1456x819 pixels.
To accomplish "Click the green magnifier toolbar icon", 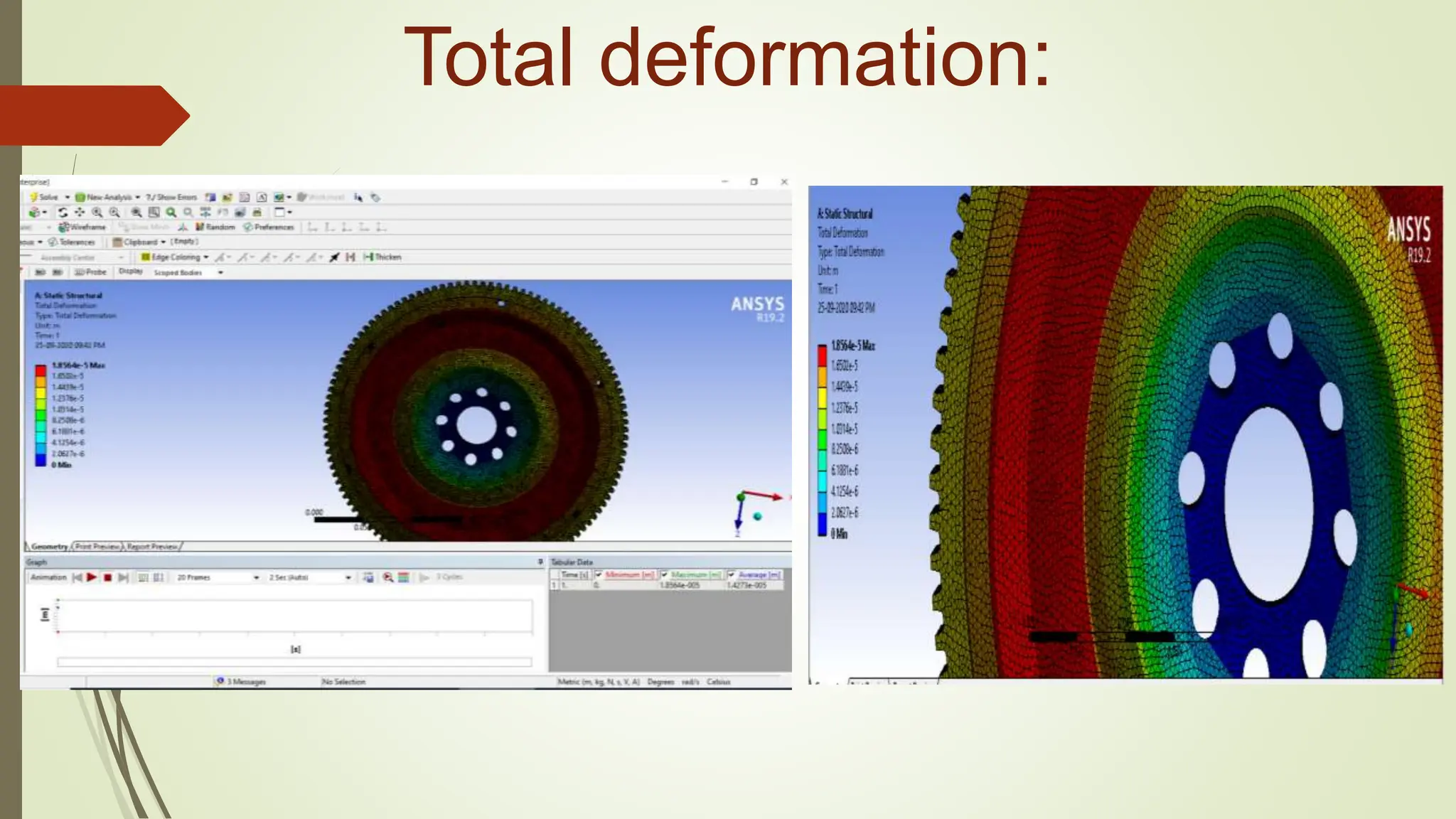I will (171, 212).
